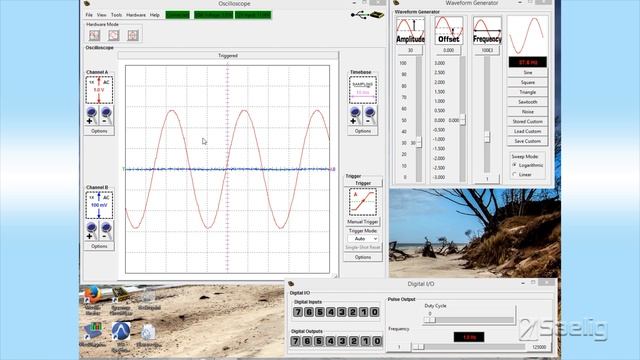640x360 pixels.
Task: Click the Duty Cycle slider handle
Action: pos(429,320)
